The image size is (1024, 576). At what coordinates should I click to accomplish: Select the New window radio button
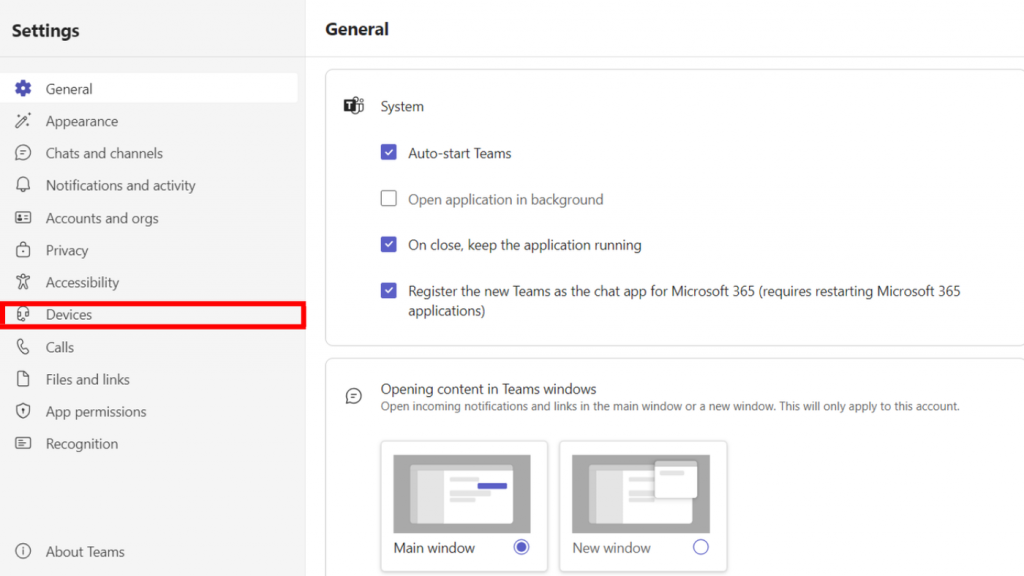pyautogui.click(x=700, y=547)
